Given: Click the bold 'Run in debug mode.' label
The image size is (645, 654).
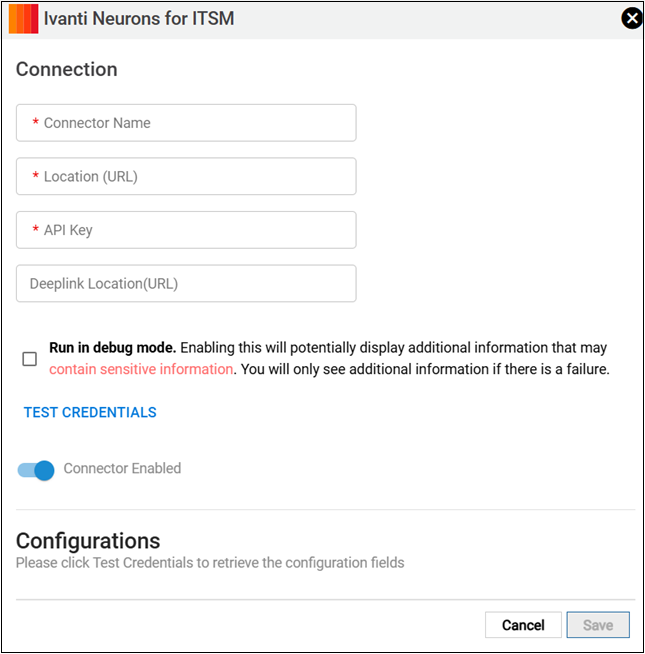Looking at the screenshot, I should pyautogui.click(x=113, y=347).
